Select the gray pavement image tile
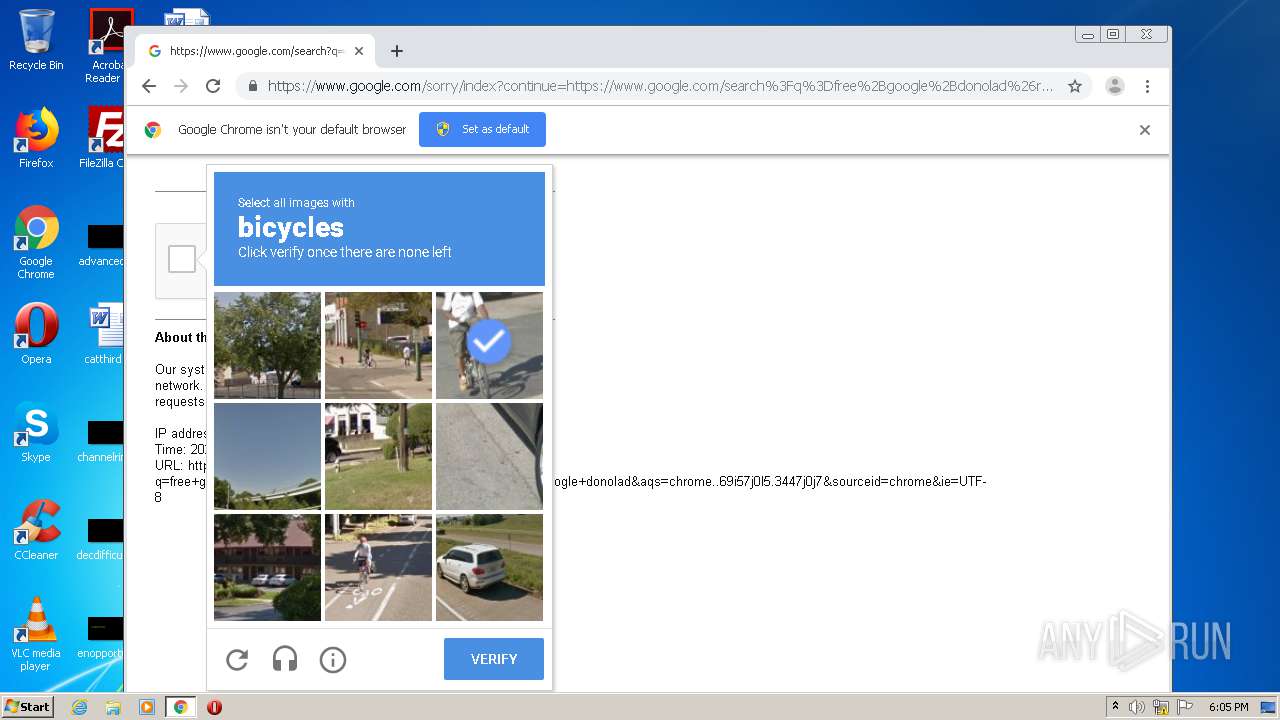 click(489, 456)
